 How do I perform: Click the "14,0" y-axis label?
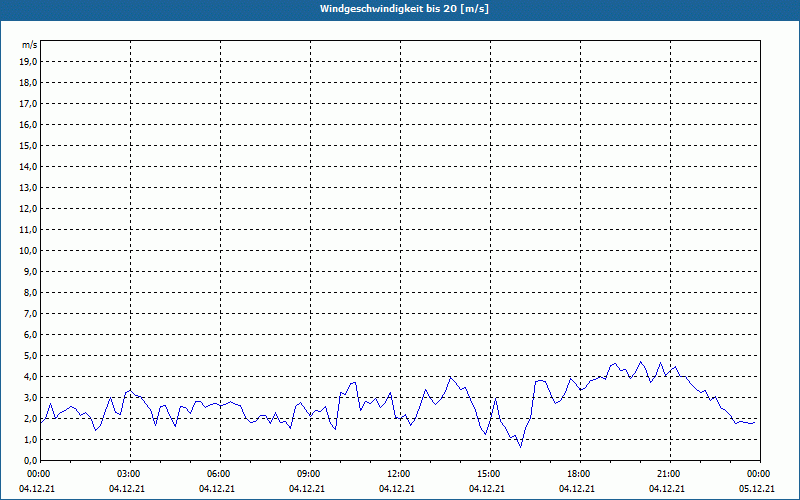pyautogui.click(x=29, y=166)
